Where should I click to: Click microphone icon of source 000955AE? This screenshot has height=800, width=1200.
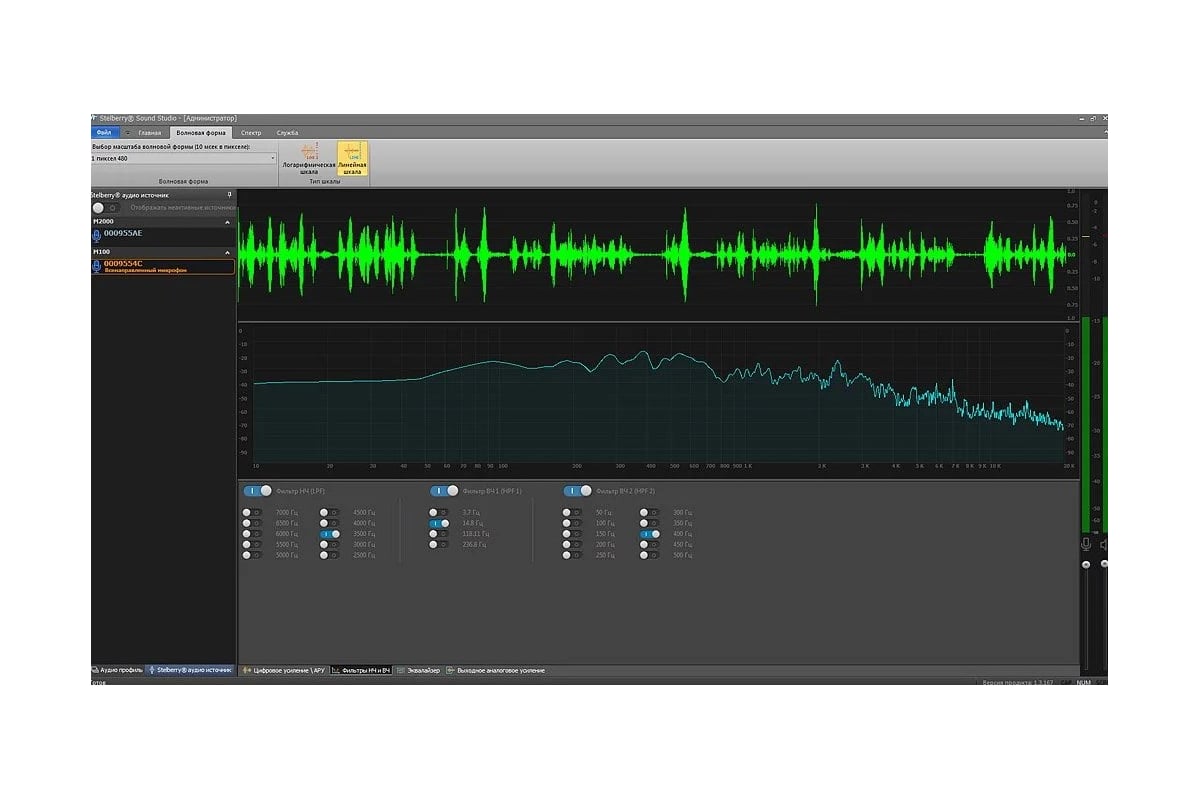(x=97, y=234)
